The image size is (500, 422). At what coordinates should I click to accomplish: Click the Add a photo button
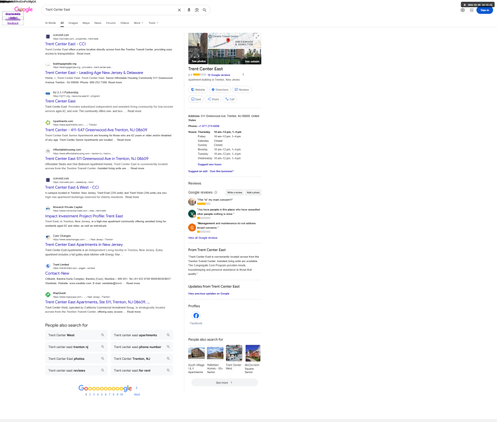click(x=253, y=192)
